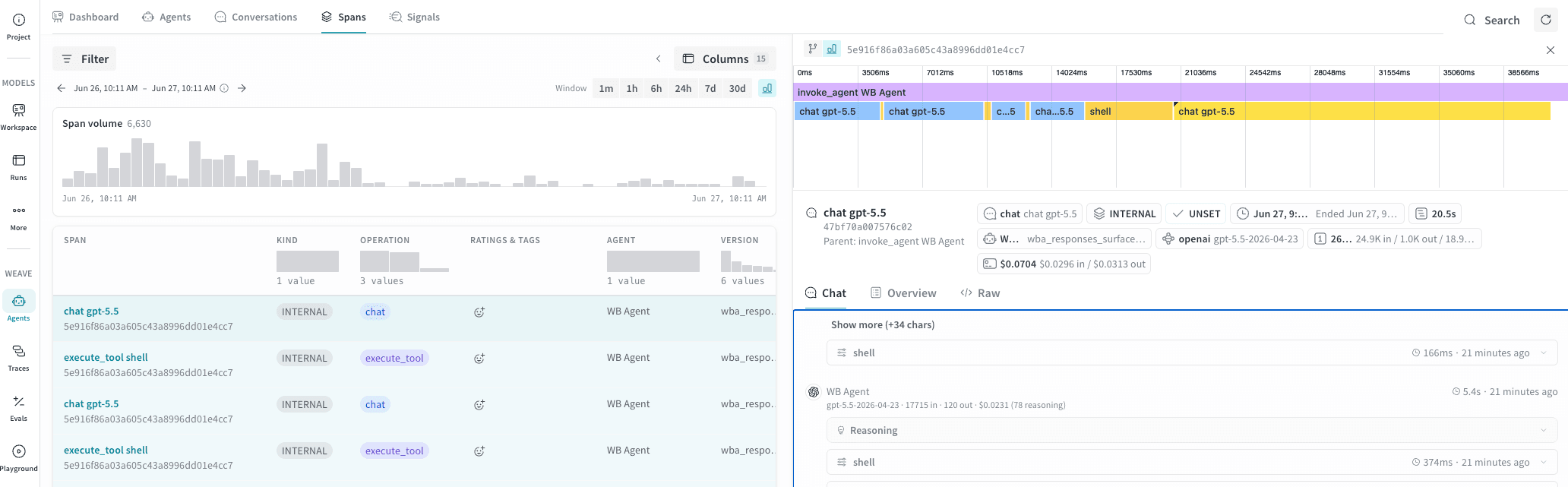The width and height of the screenshot is (1568, 487).
Task: Add rating on second chat gpt-5.5 row
Action: pos(479,405)
